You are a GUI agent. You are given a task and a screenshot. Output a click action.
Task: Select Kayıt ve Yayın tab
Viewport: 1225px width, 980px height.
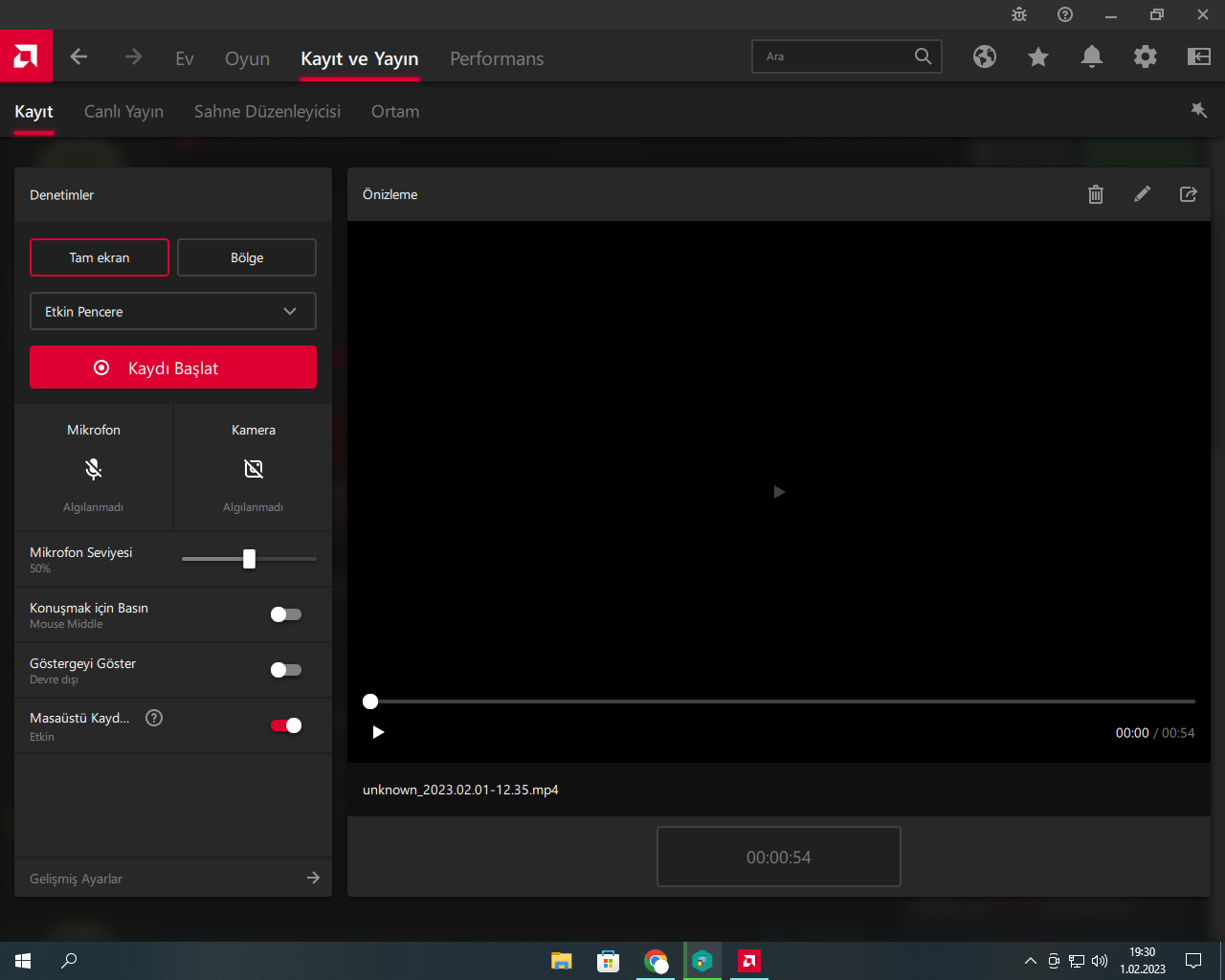point(360,58)
